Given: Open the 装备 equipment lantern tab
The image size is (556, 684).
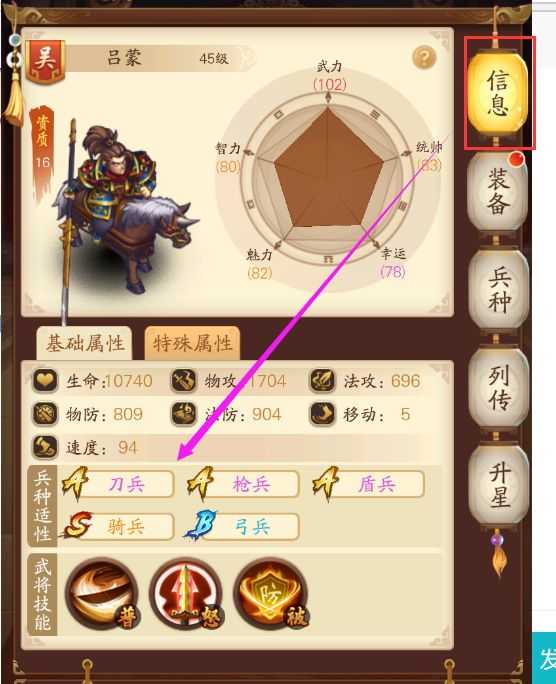Looking at the screenshot, I should pos(498,192).
